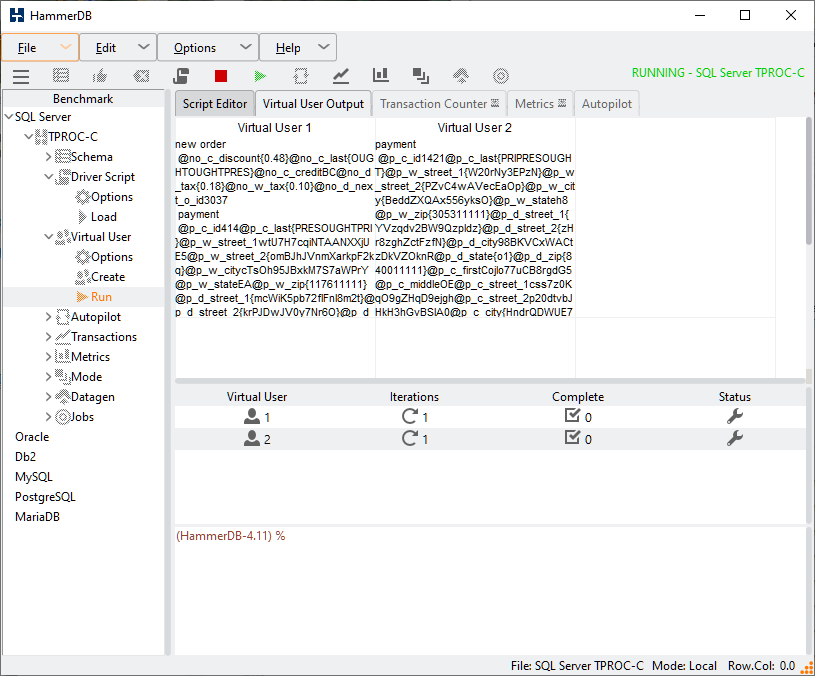Expand the Transactions tree node
The width and height of the screenshot is (815, 676).
(x=48, y=337)
